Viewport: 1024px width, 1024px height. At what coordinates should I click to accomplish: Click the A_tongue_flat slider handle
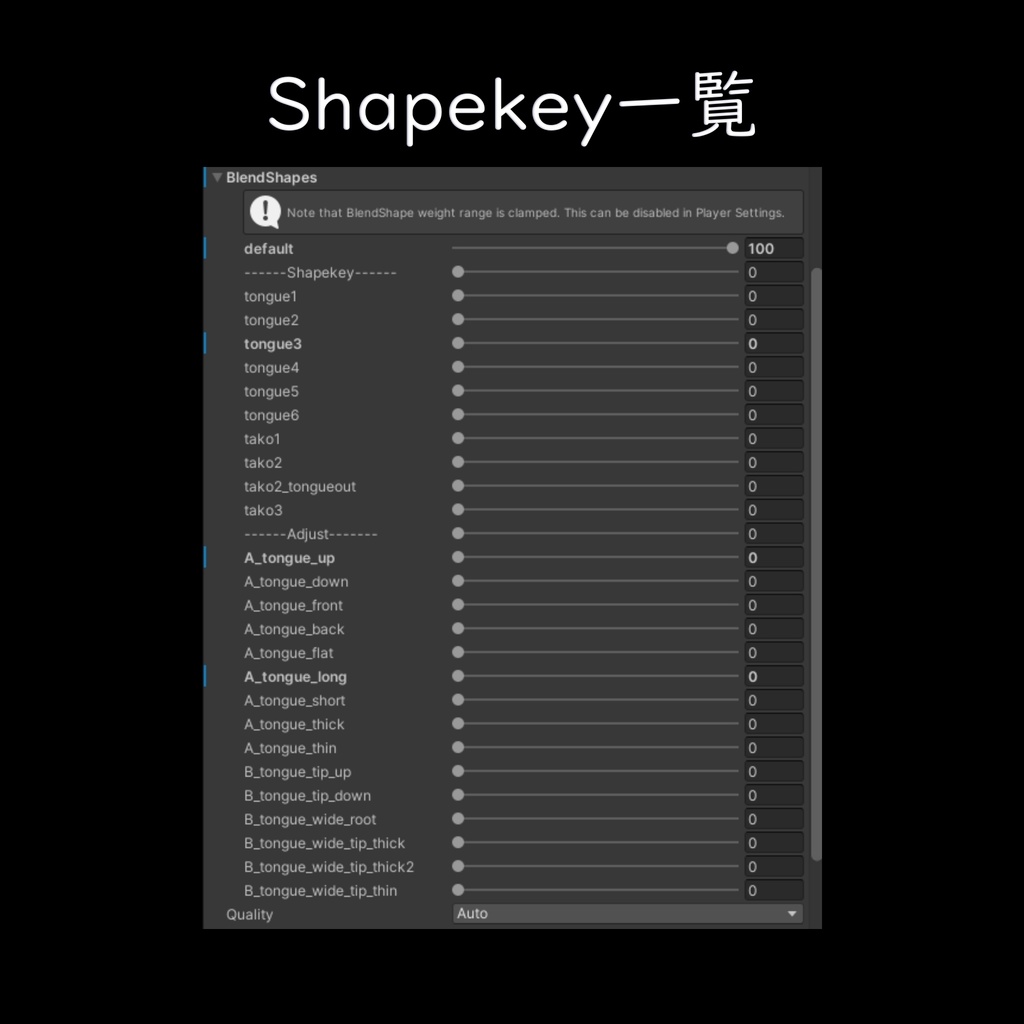click(x=458, y=652)
